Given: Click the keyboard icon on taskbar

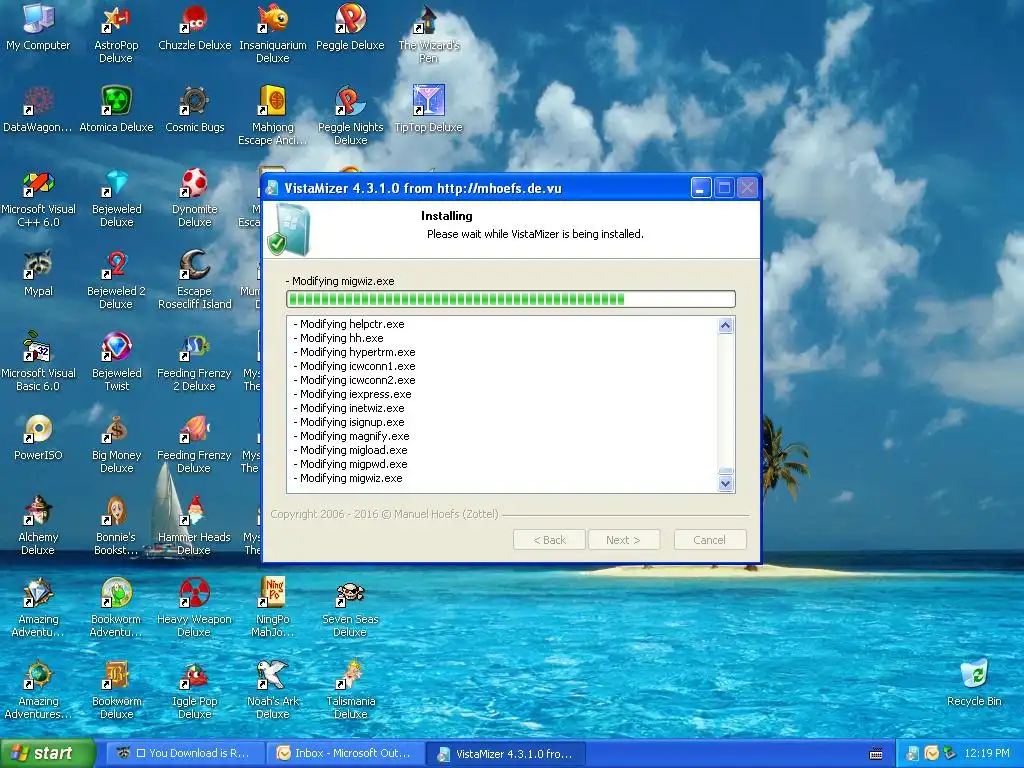Looking at the screenshot, I should [876, 754].
